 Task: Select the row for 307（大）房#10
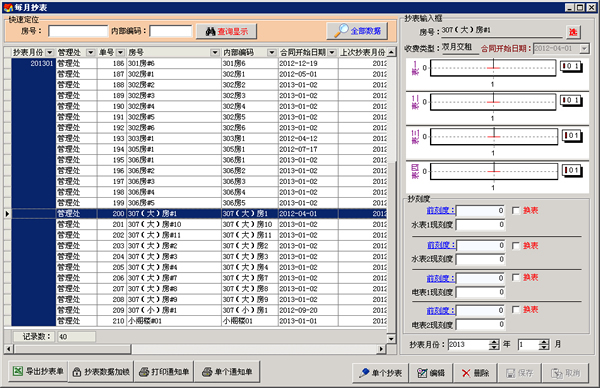point(199,224)
